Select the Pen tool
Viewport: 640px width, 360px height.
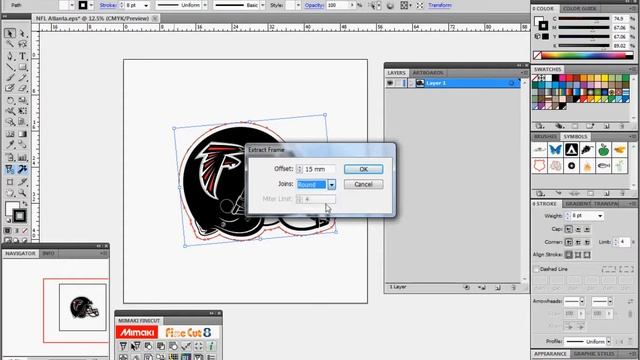[10, 56]
